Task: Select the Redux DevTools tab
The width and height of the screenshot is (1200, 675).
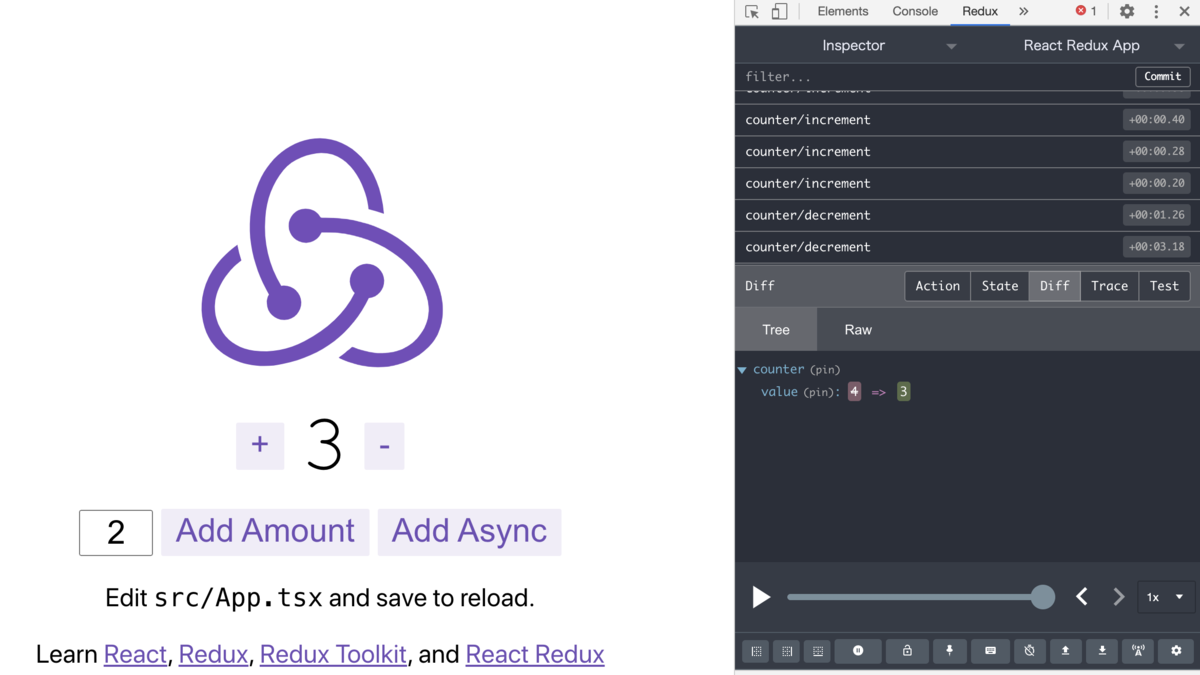Action: pyautogui.click(x=980, y=11)
